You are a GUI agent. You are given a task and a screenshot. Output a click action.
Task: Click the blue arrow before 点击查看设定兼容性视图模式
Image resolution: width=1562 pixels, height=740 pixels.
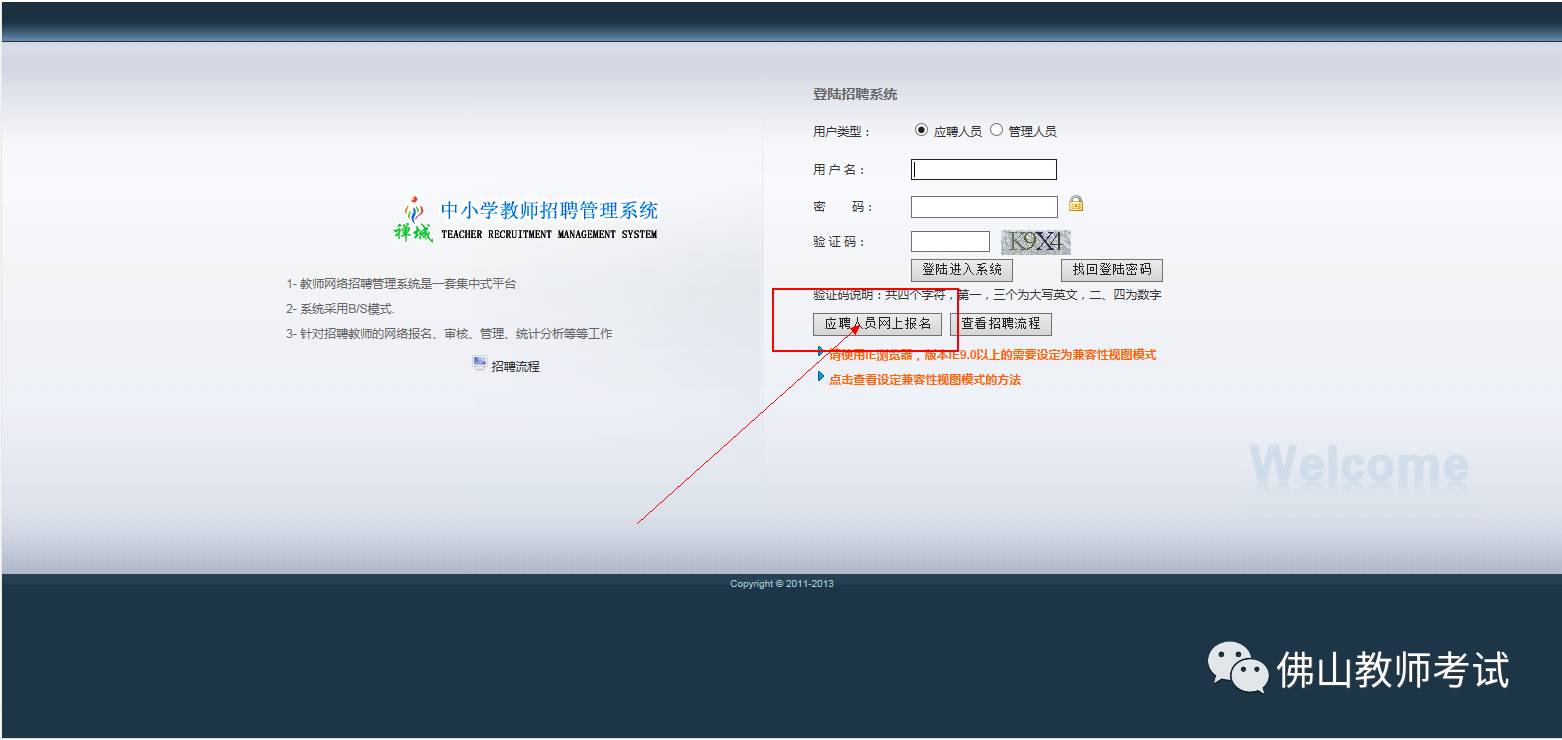tap(821, 377)
